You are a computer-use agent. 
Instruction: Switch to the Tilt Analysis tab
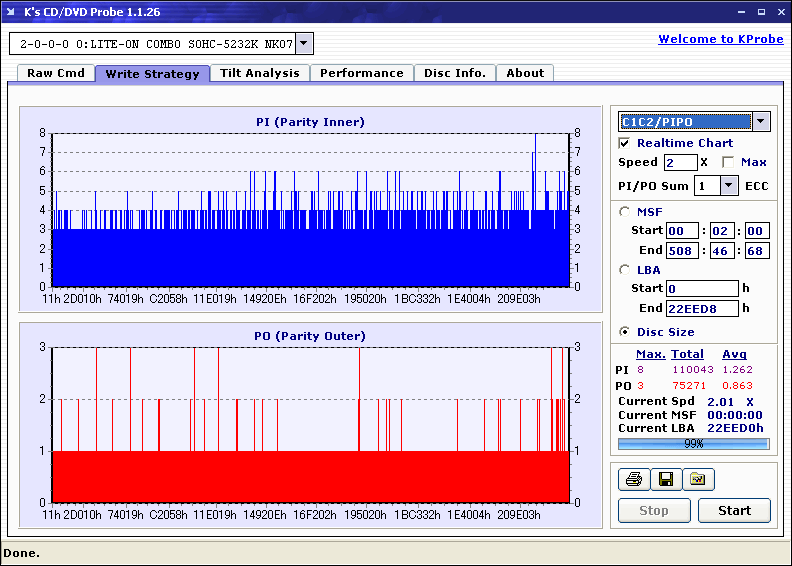click(x=260, y=73)
